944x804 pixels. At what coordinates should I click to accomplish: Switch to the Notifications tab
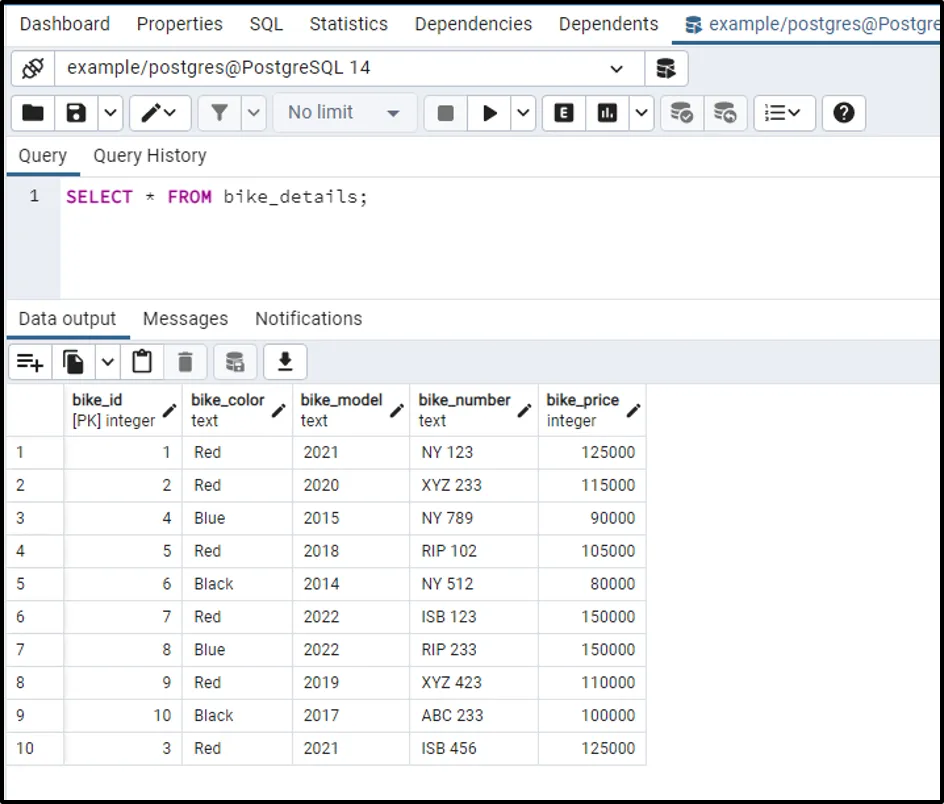coord(308,319)
